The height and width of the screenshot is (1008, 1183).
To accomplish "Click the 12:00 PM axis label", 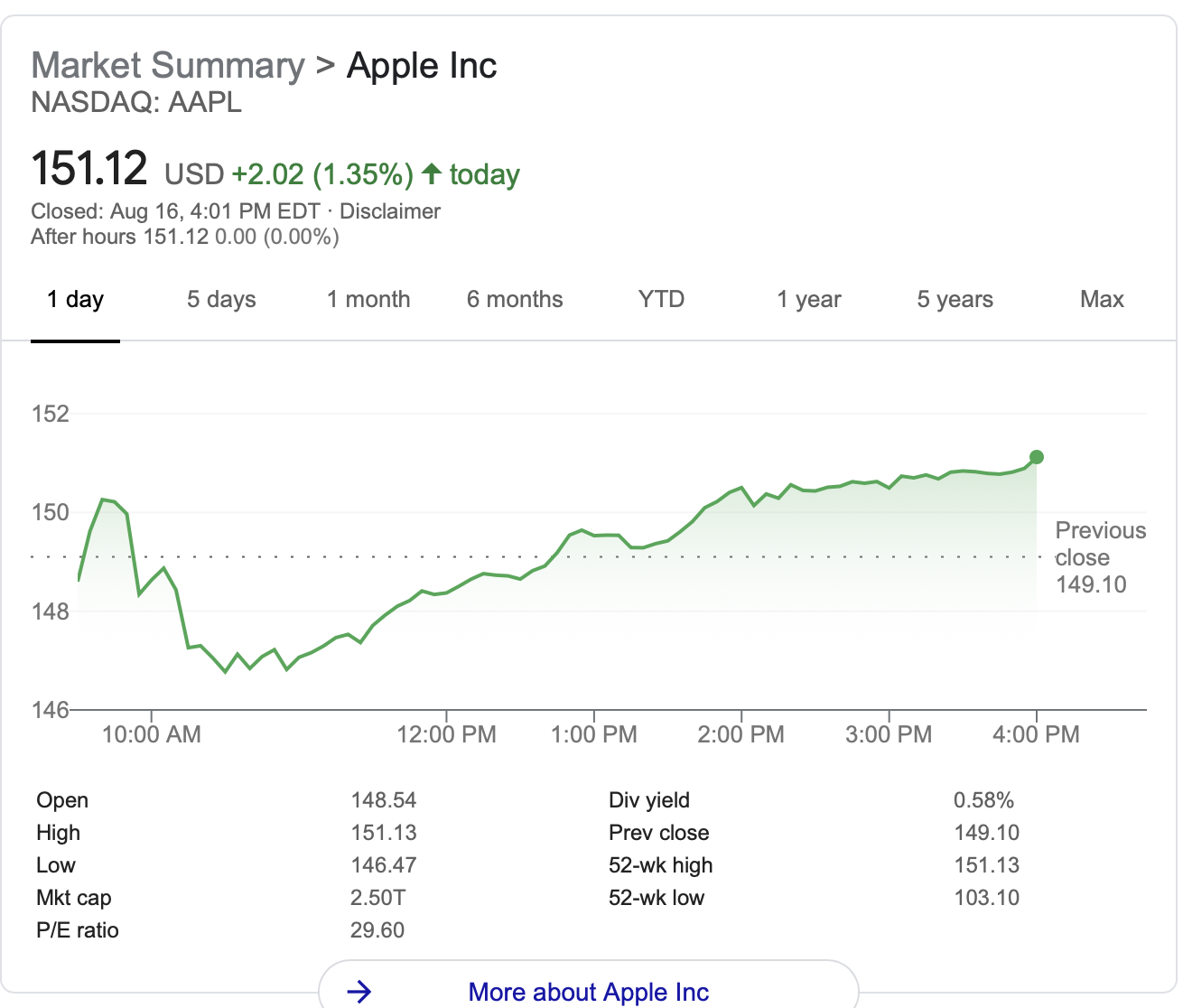I will point(446,734).
